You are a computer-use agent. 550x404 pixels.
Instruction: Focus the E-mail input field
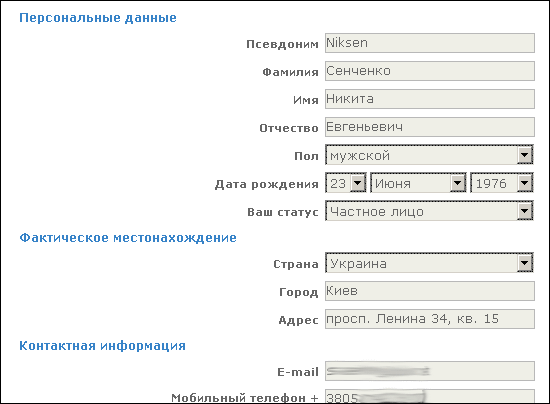click(430, 371)
